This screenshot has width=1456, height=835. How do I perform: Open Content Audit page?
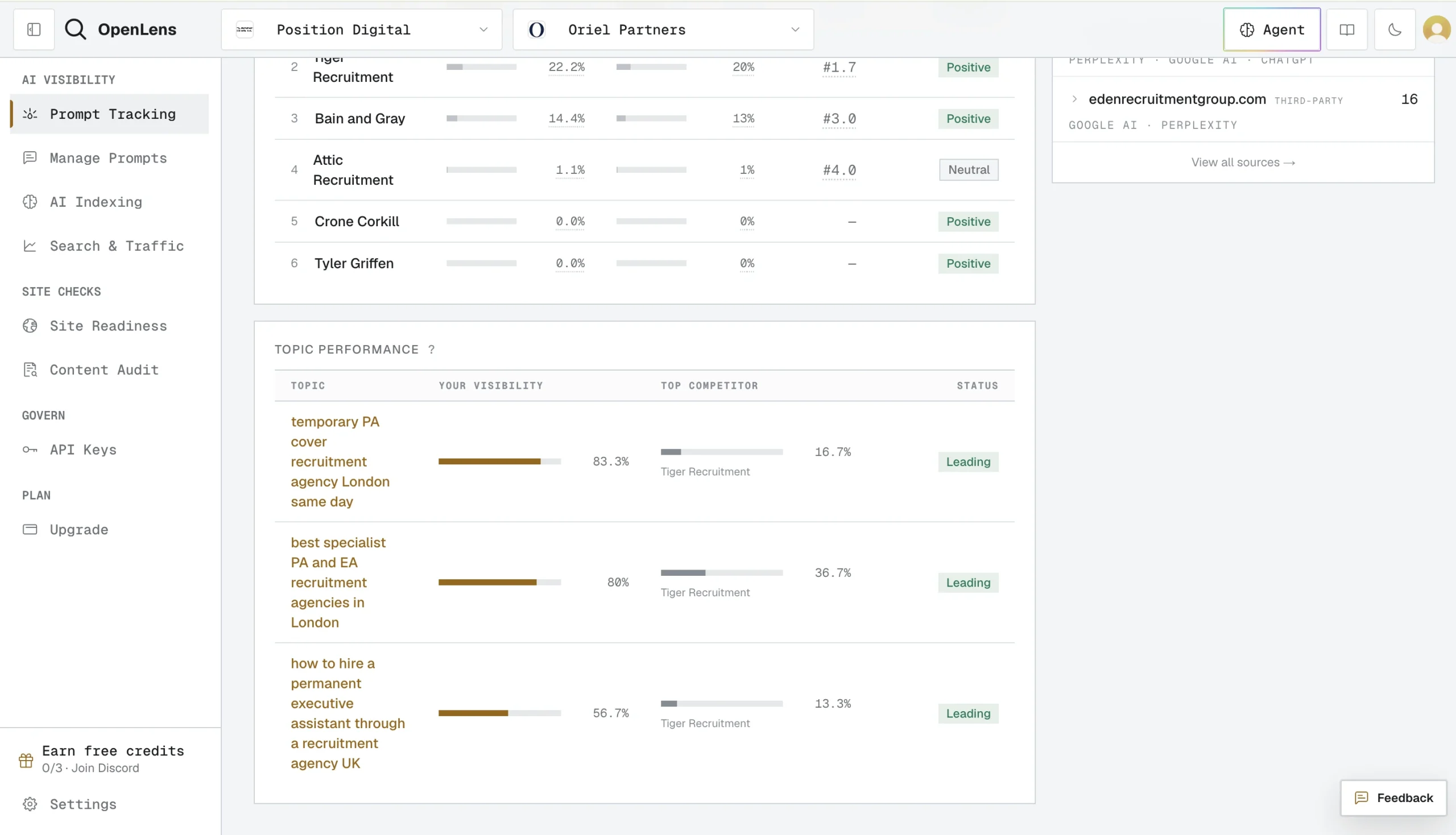click(110, 370)
